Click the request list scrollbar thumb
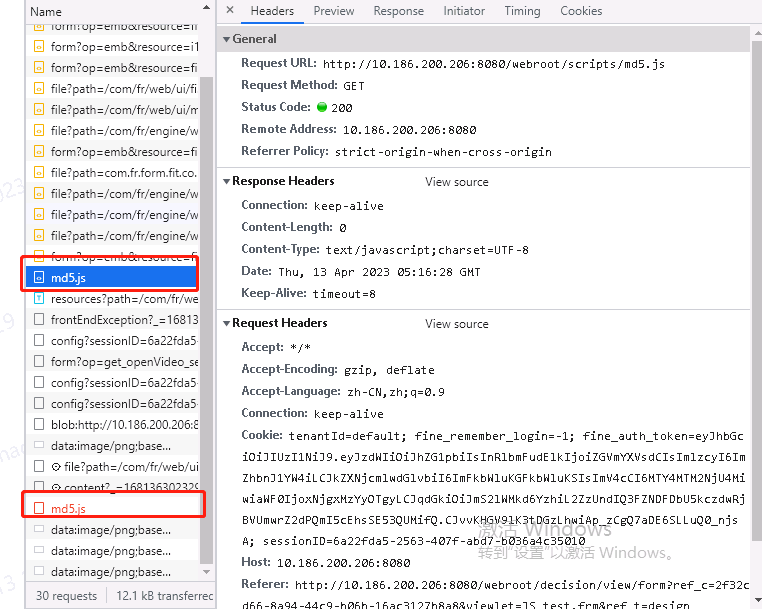Viewport: 762px width, 609px height. click(207, 318)
